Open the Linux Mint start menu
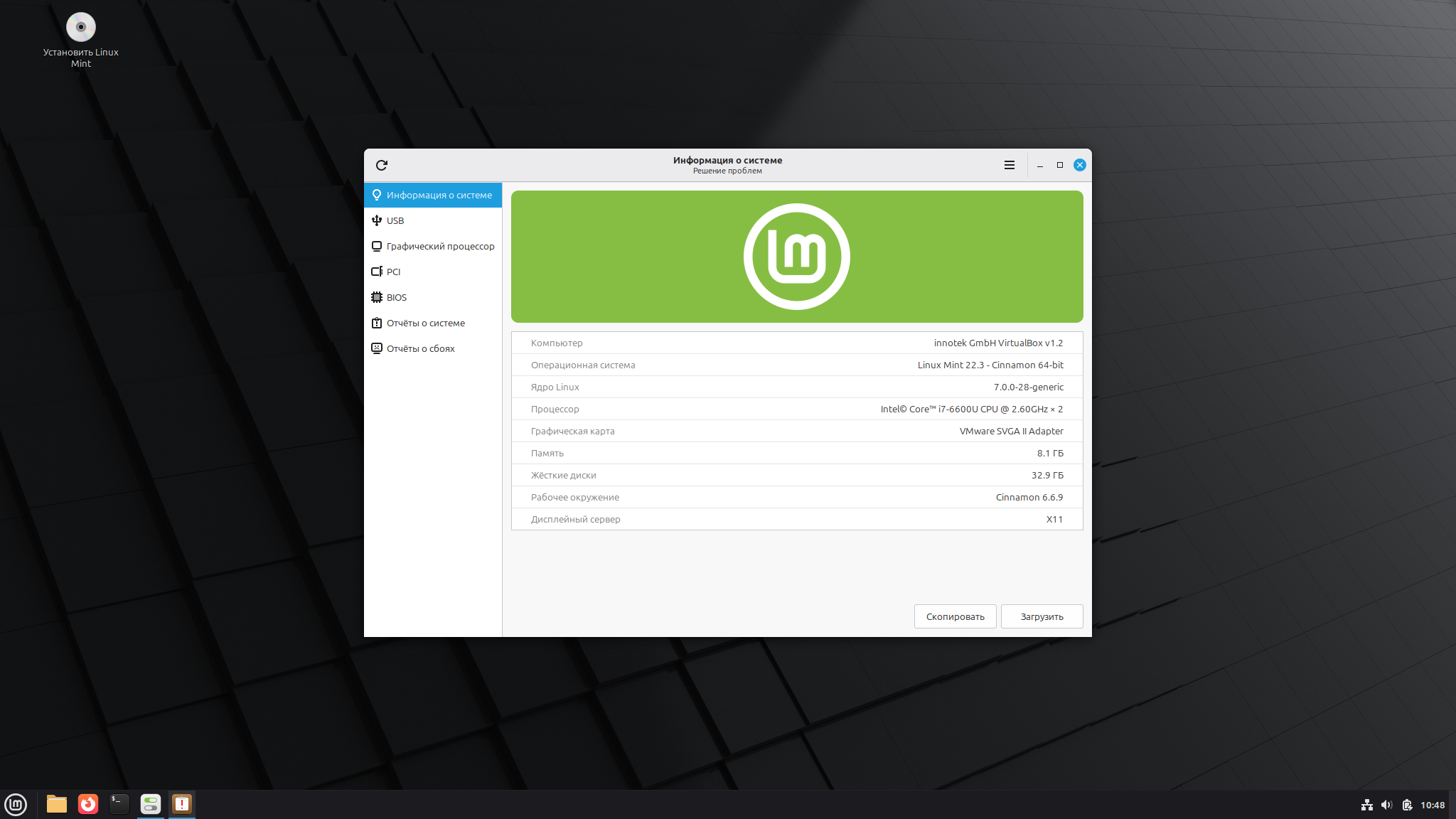The height and width of the screenshot is (819, 1456). coord(16,804)
